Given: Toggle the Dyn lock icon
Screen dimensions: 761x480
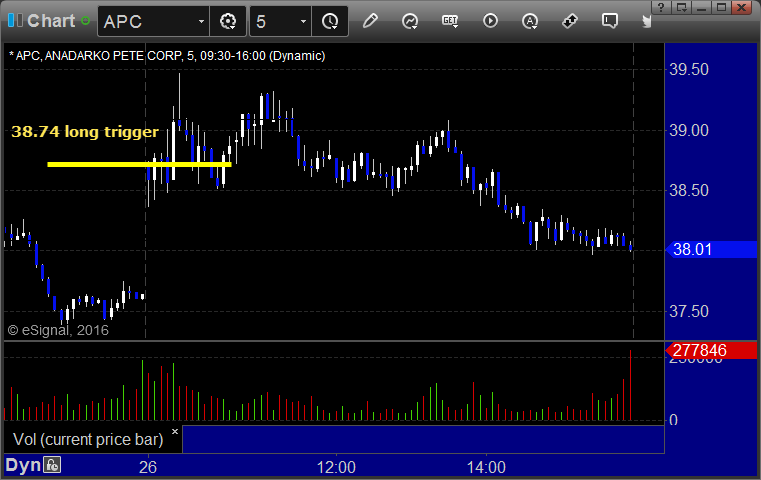Looking at the screenshot, I should [52, 465].
